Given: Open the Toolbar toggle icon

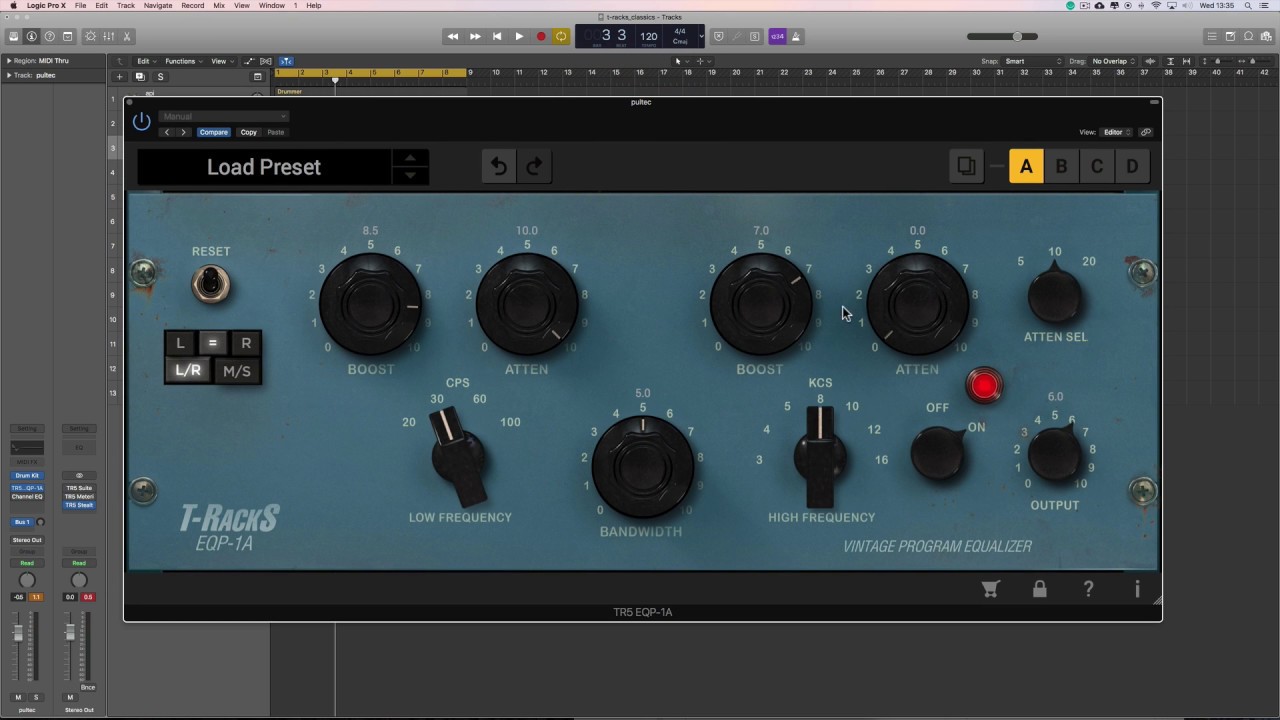Looking at the screenshot, I should pyautogui.click(x=68, y=37).
